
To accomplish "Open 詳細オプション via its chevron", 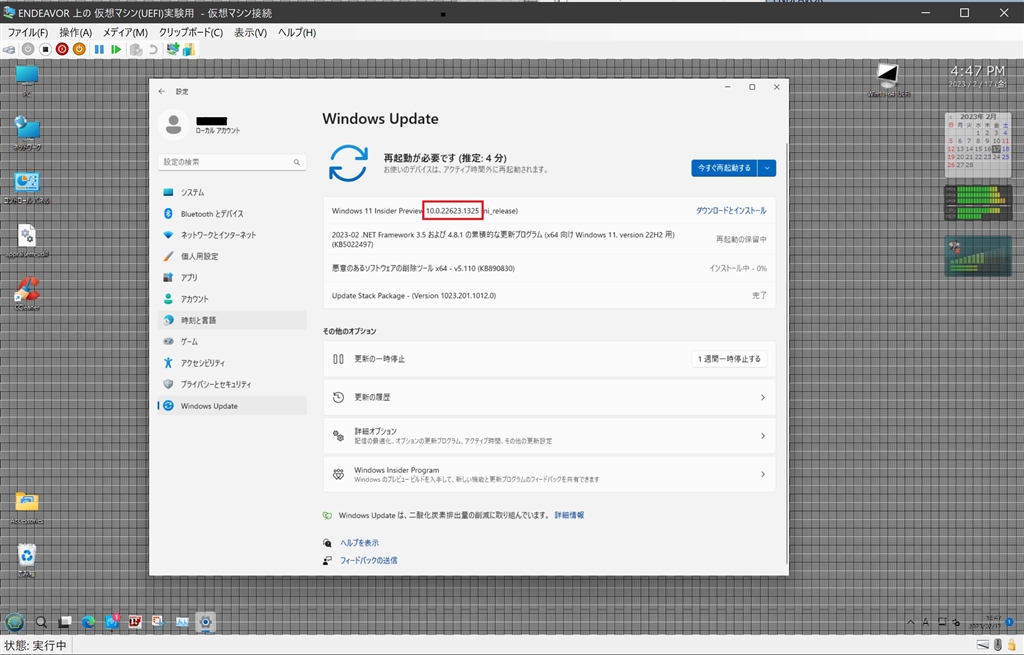I will pos(763,436).
